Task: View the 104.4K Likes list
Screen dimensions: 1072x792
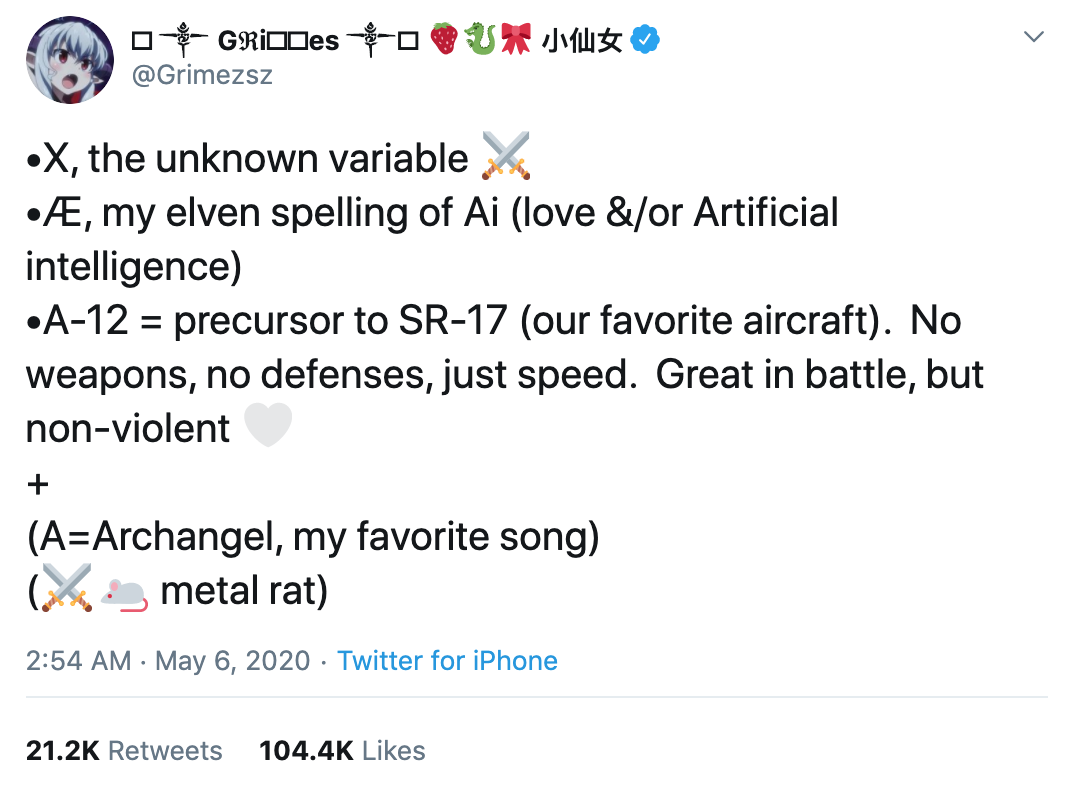Action: pos(342,751)
